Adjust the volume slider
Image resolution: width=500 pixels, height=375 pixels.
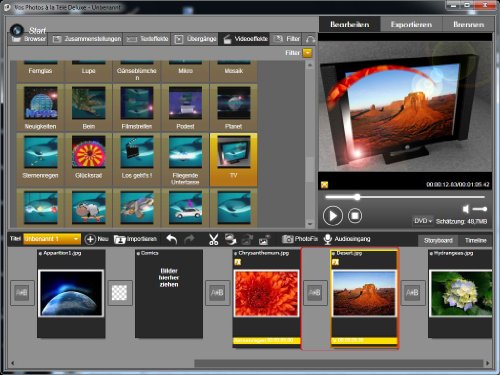(x=480, y=209)
